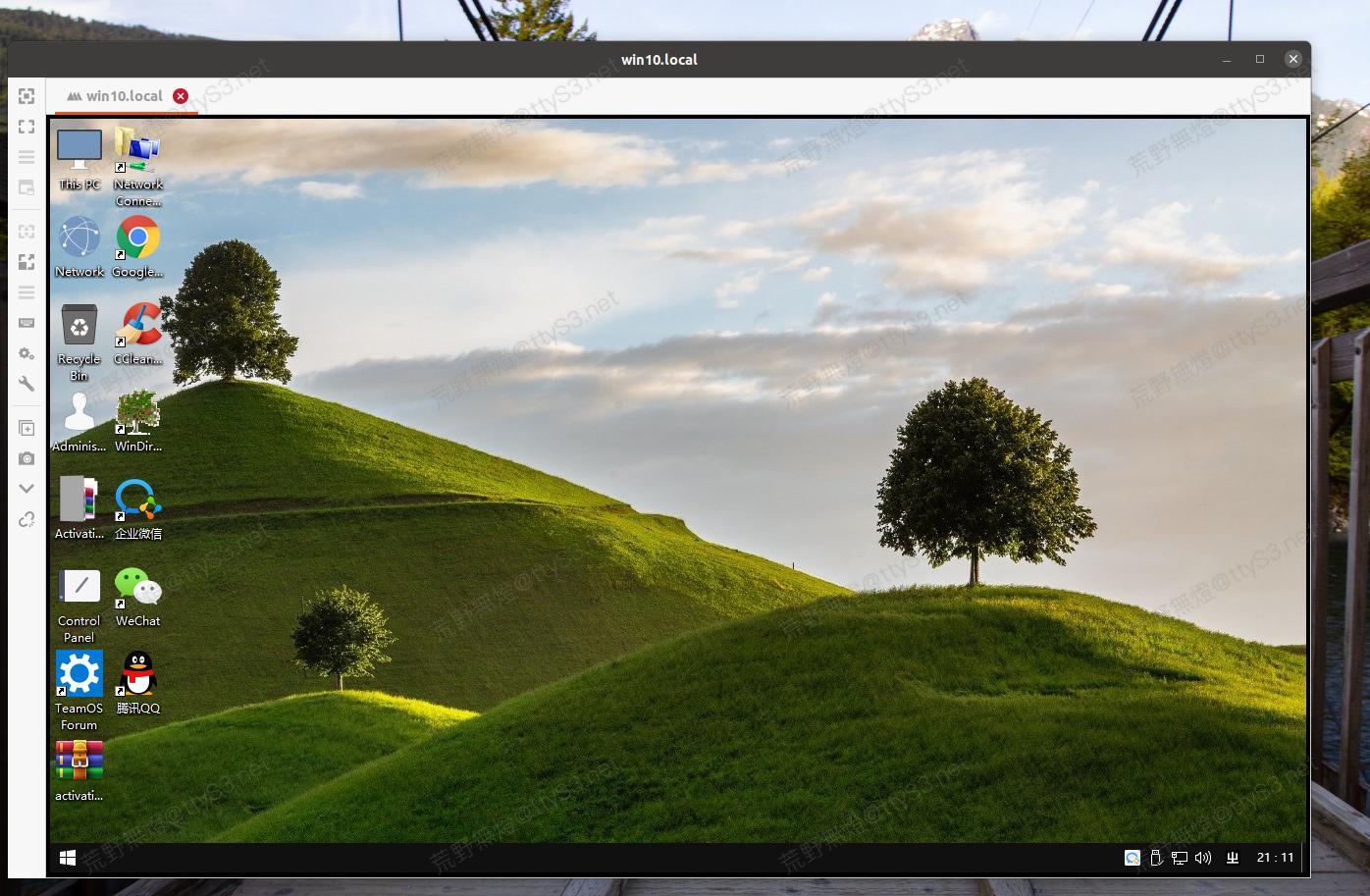Open Network Connections shortcut
This screenshot has height=896, width=1370.
pos(137,167)
